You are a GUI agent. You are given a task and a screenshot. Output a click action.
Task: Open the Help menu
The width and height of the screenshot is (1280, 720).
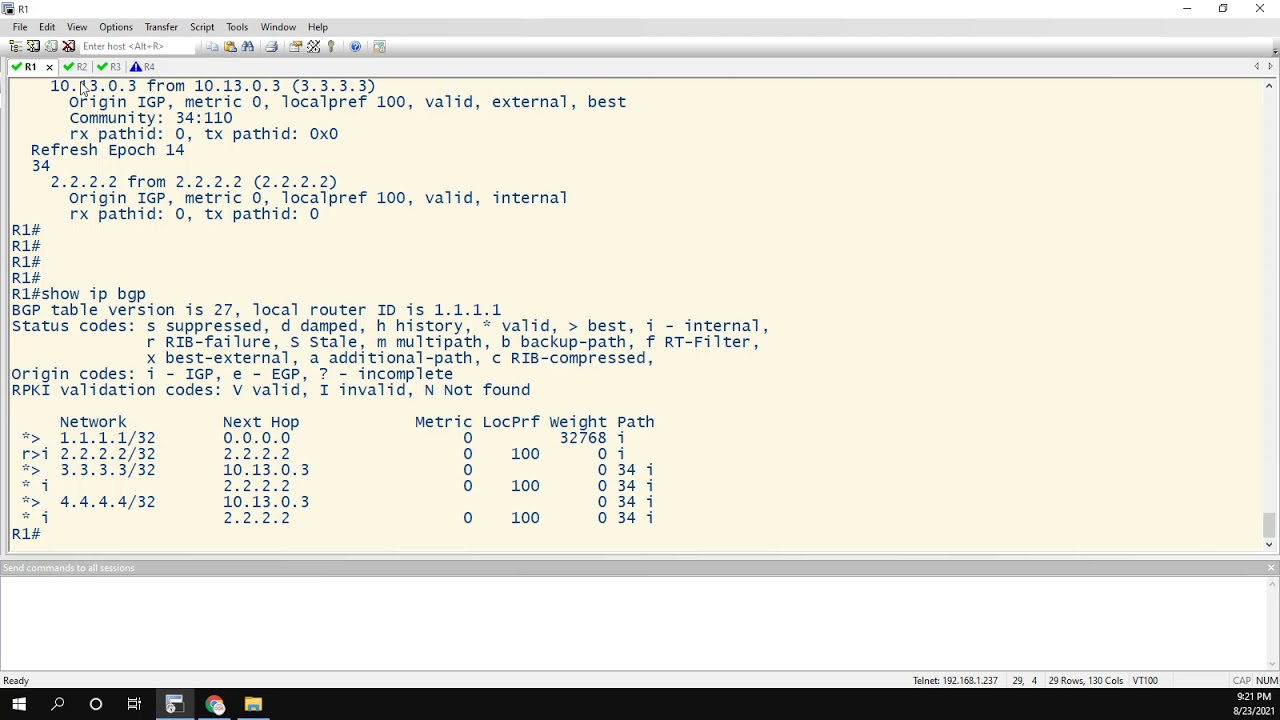click(318, 27)
